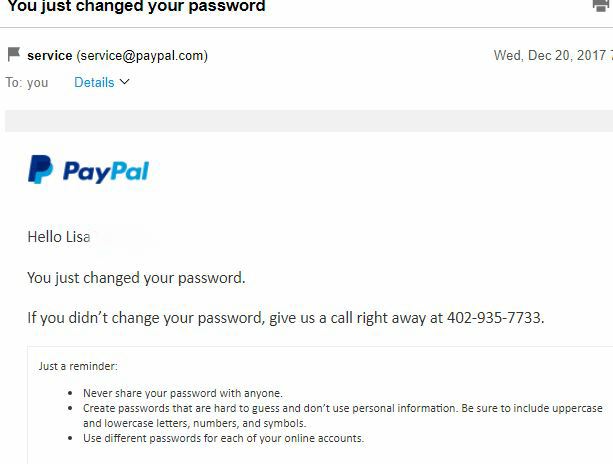The image size is (613, 464).
Task: Expand the chevron arrow next to Details
Action: coord(125,82)
